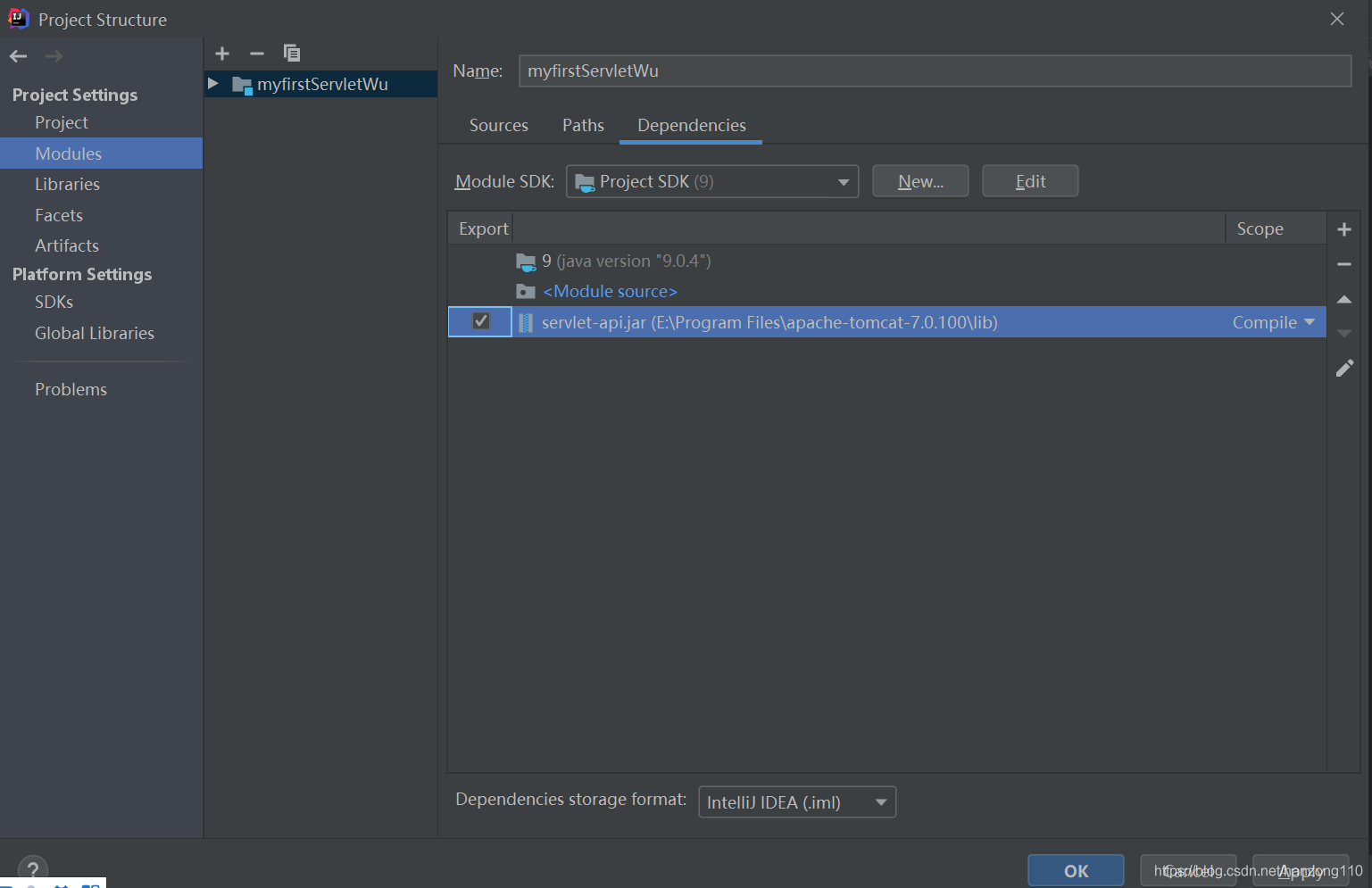Select Modules in the sidebar
This screenshot has width=1372, height=888.
point(102,154)
